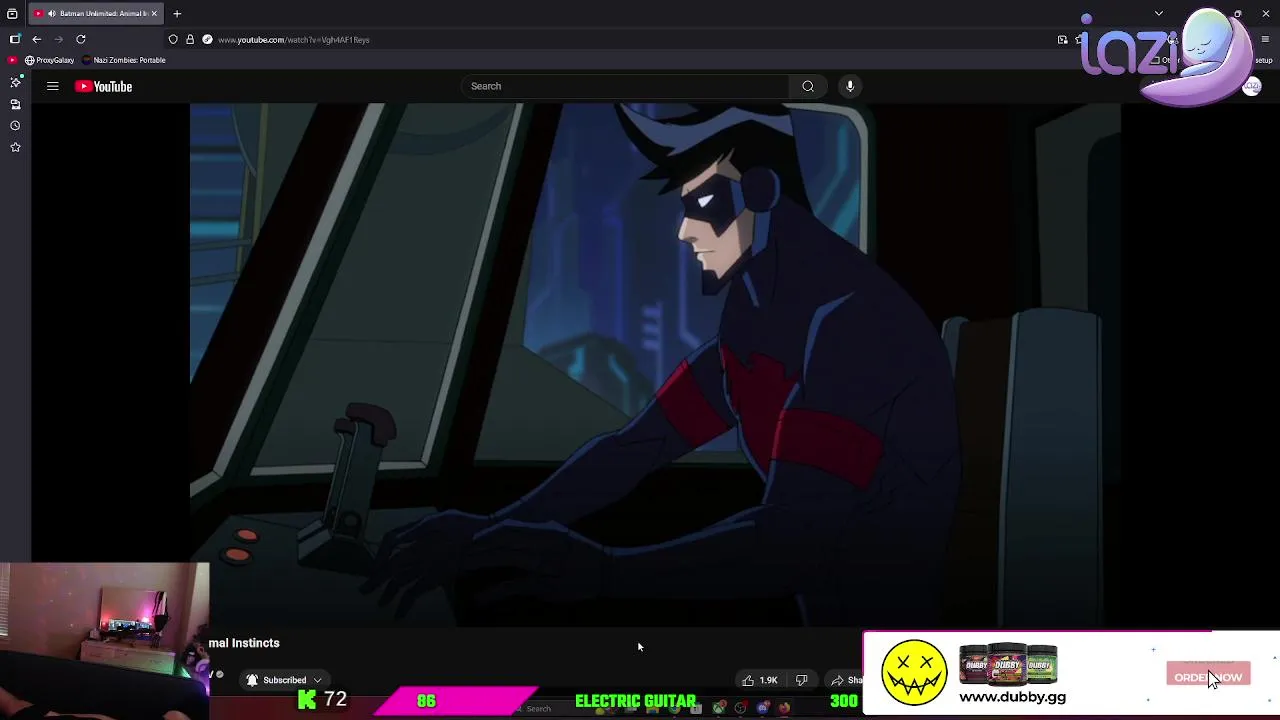Open a new browser tab with plus
The image size is (1280, 720).
point(177,13)
